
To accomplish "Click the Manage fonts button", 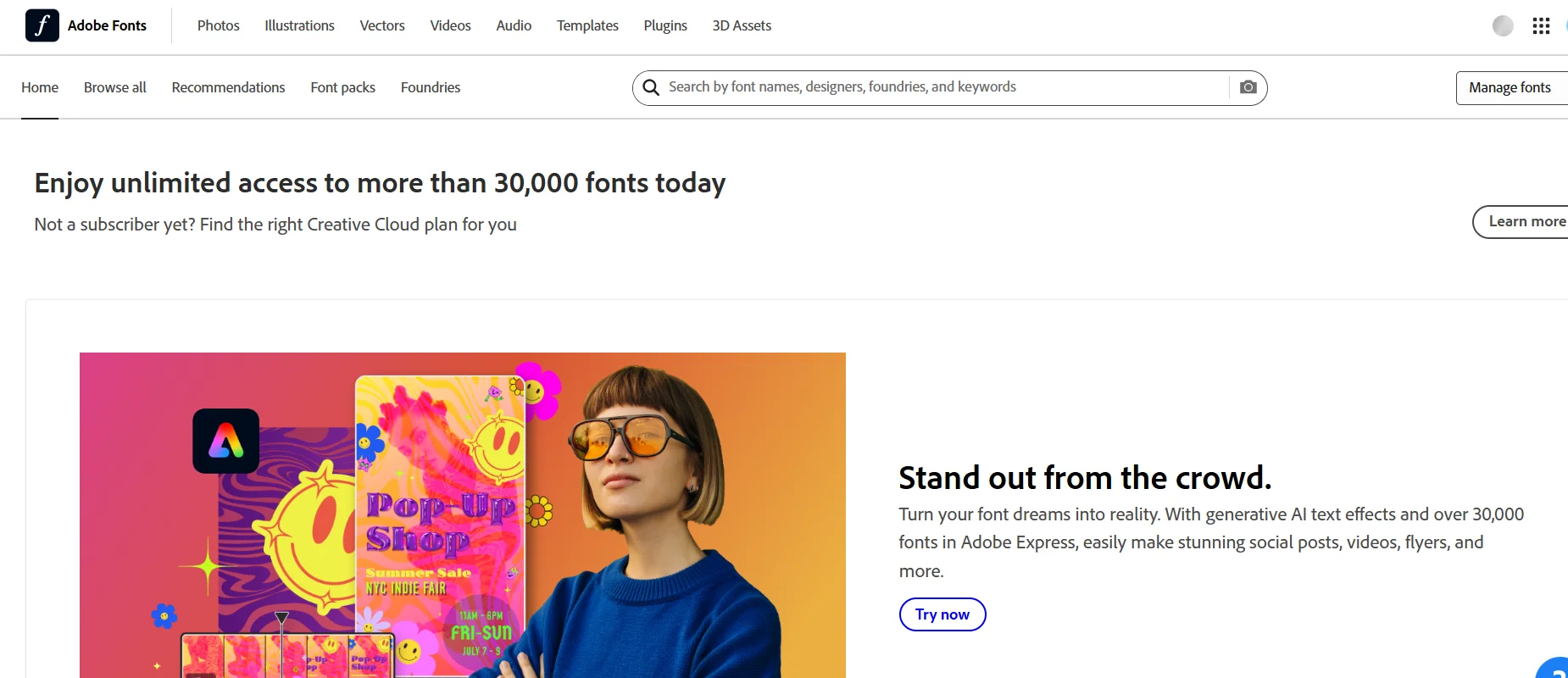I will point(1511,88).
